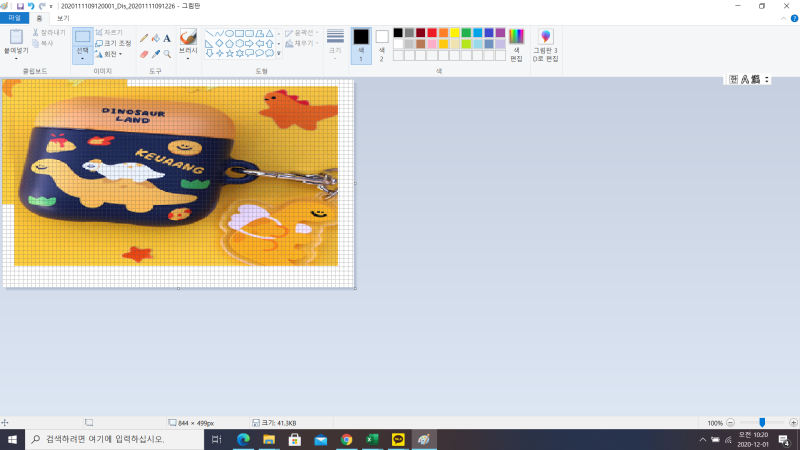Select the Text tool
The width and height of the screenshot is (800, 450).
point(167,38)
